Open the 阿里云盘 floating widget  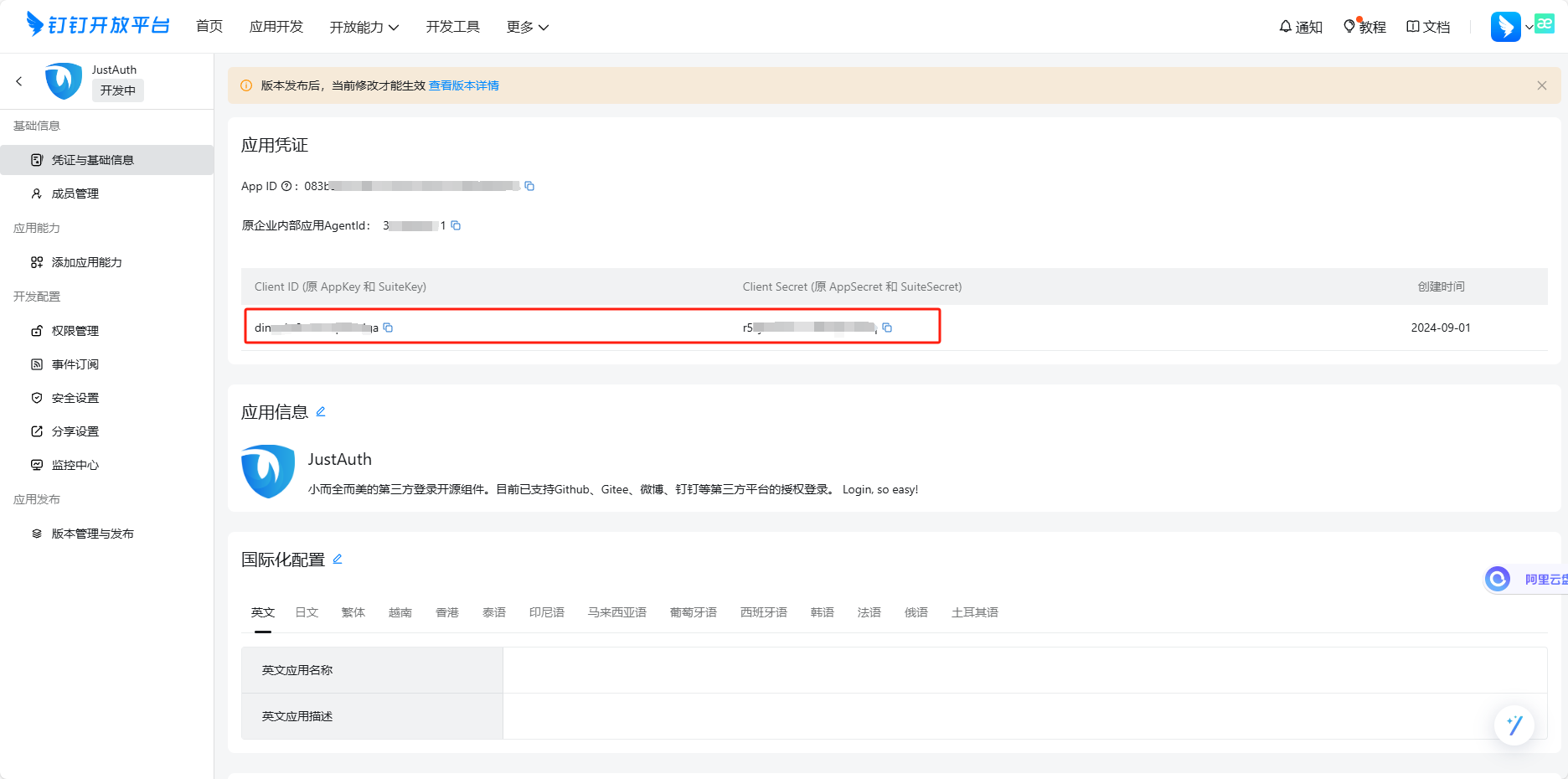[x=1525, y=579]
